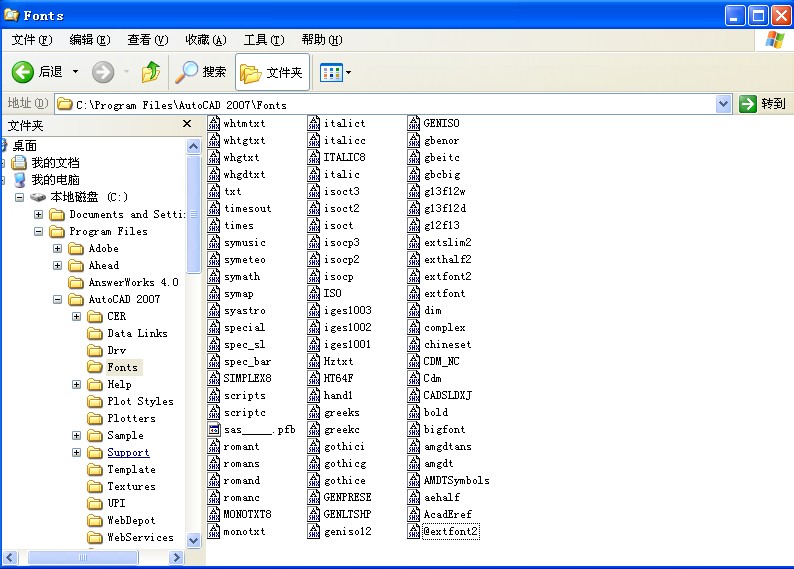Select the GENISO font file icon
The width and height of the screenshot is (794, 569).
(x=414, y=123)
